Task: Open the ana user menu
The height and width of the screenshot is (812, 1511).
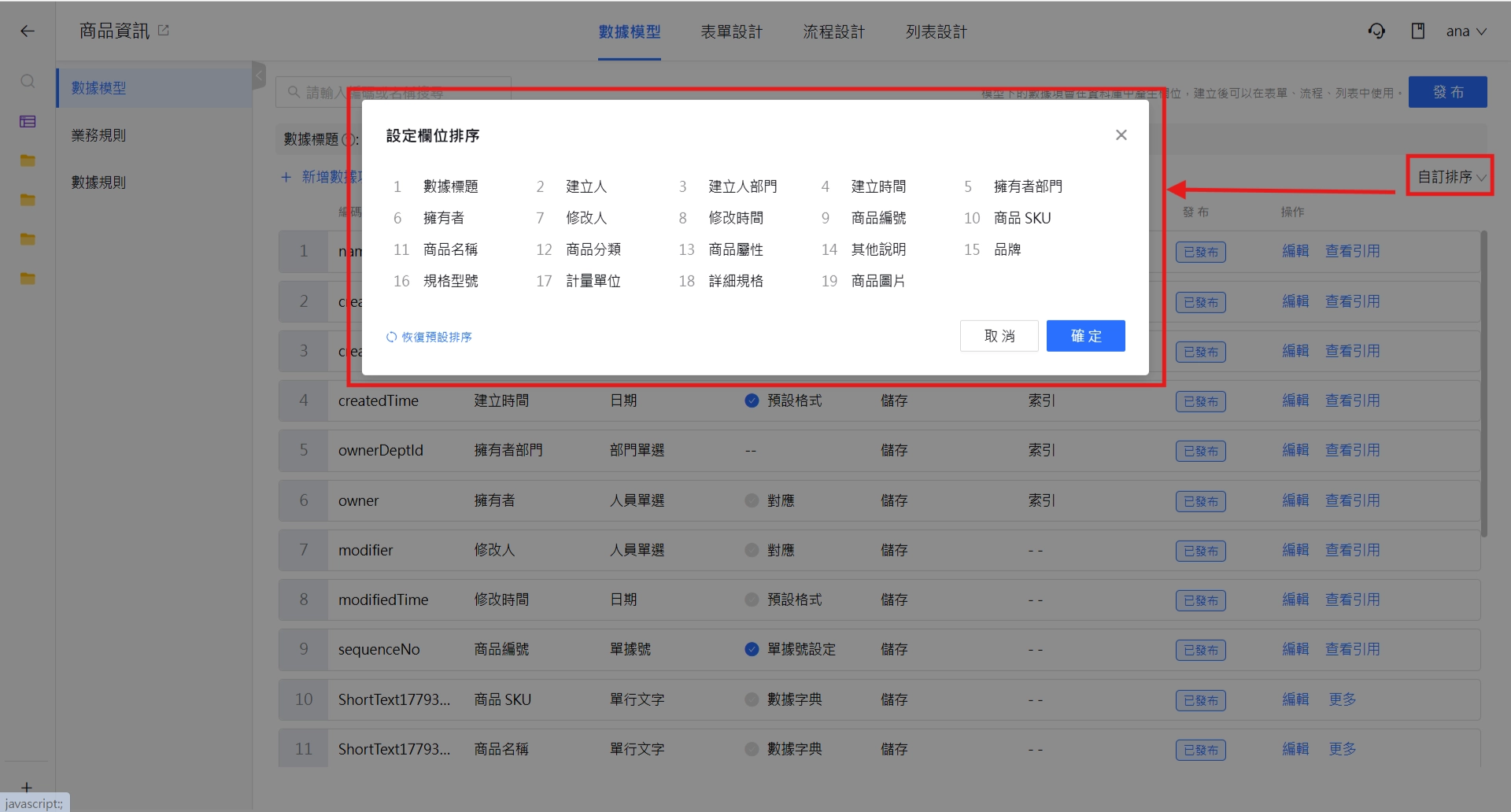Action: [x=1466, y=31]
